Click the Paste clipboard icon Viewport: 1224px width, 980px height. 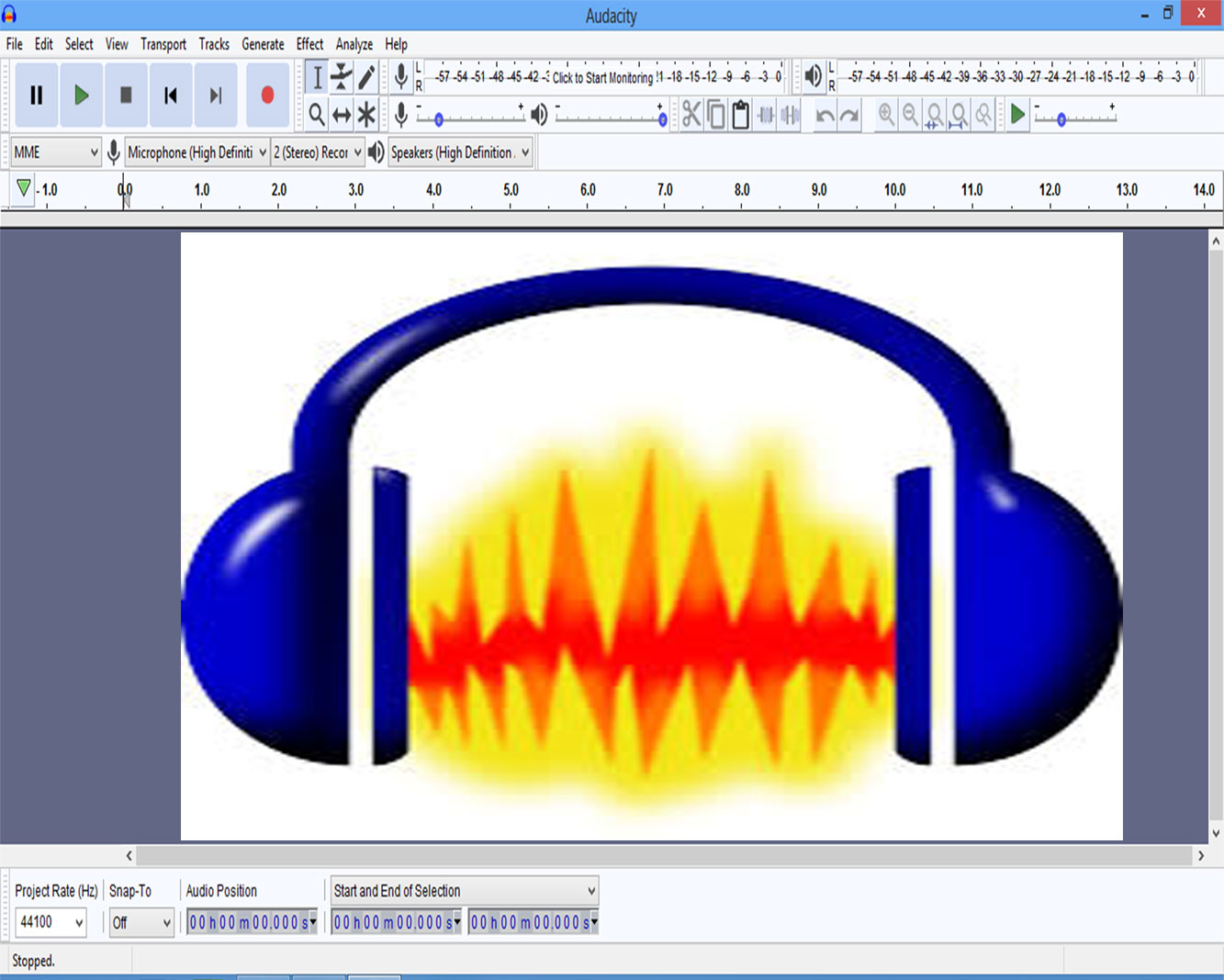click(741, 114)
